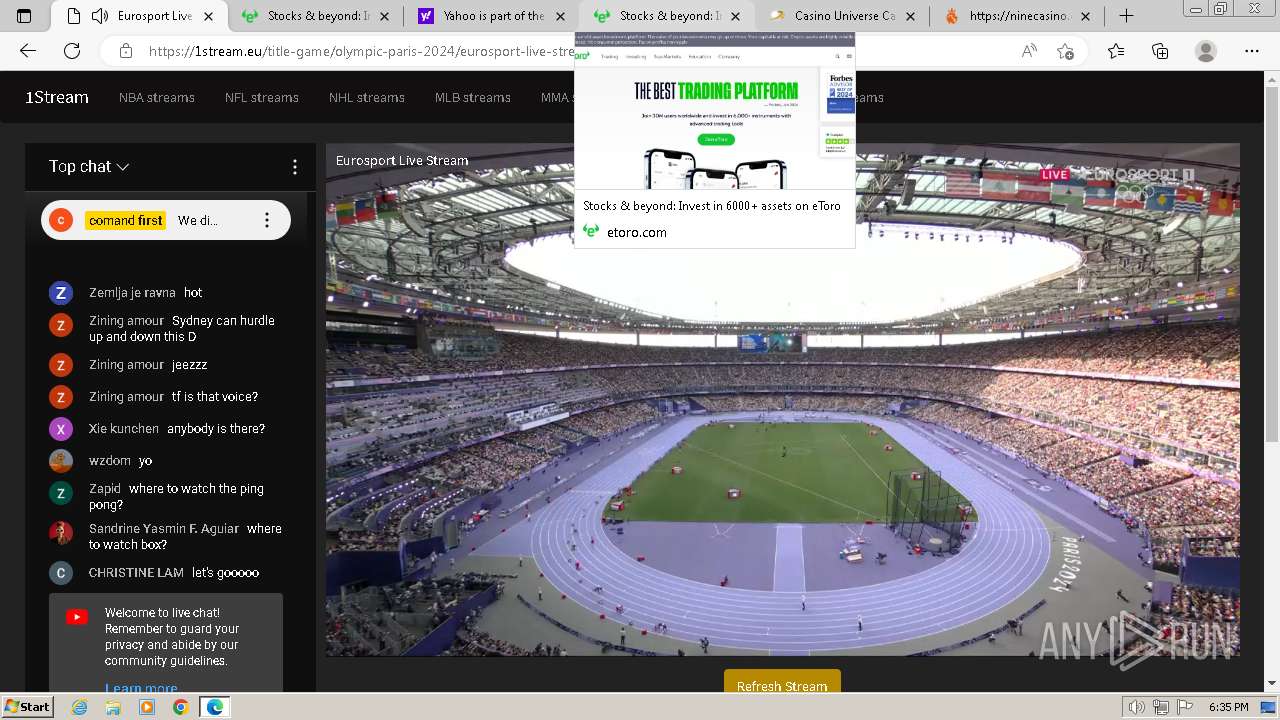
Task: Click wzdom's profile picture
Action: [61, 461]
